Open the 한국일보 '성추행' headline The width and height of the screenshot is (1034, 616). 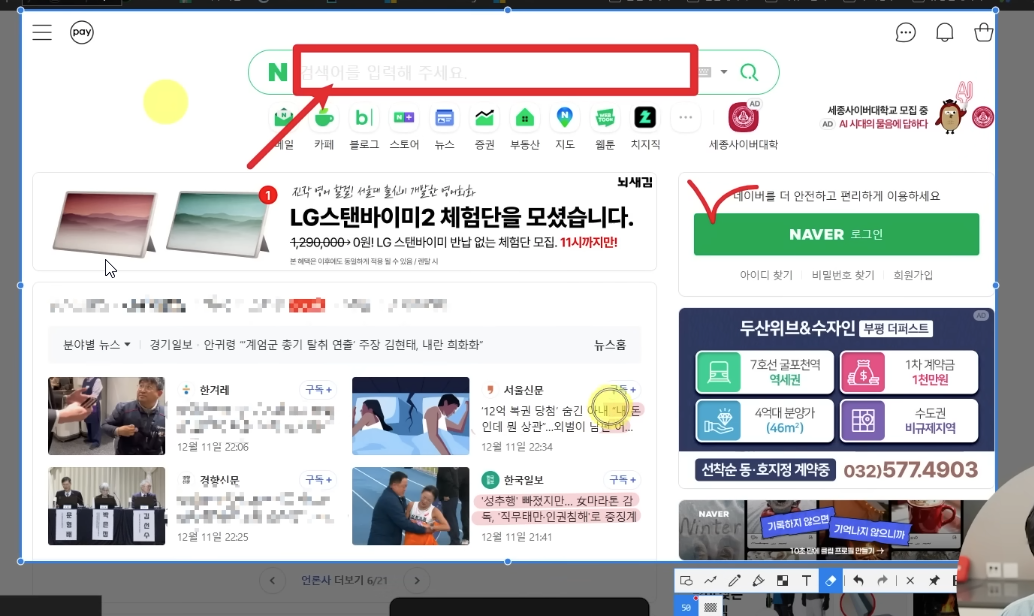[558, 508]
